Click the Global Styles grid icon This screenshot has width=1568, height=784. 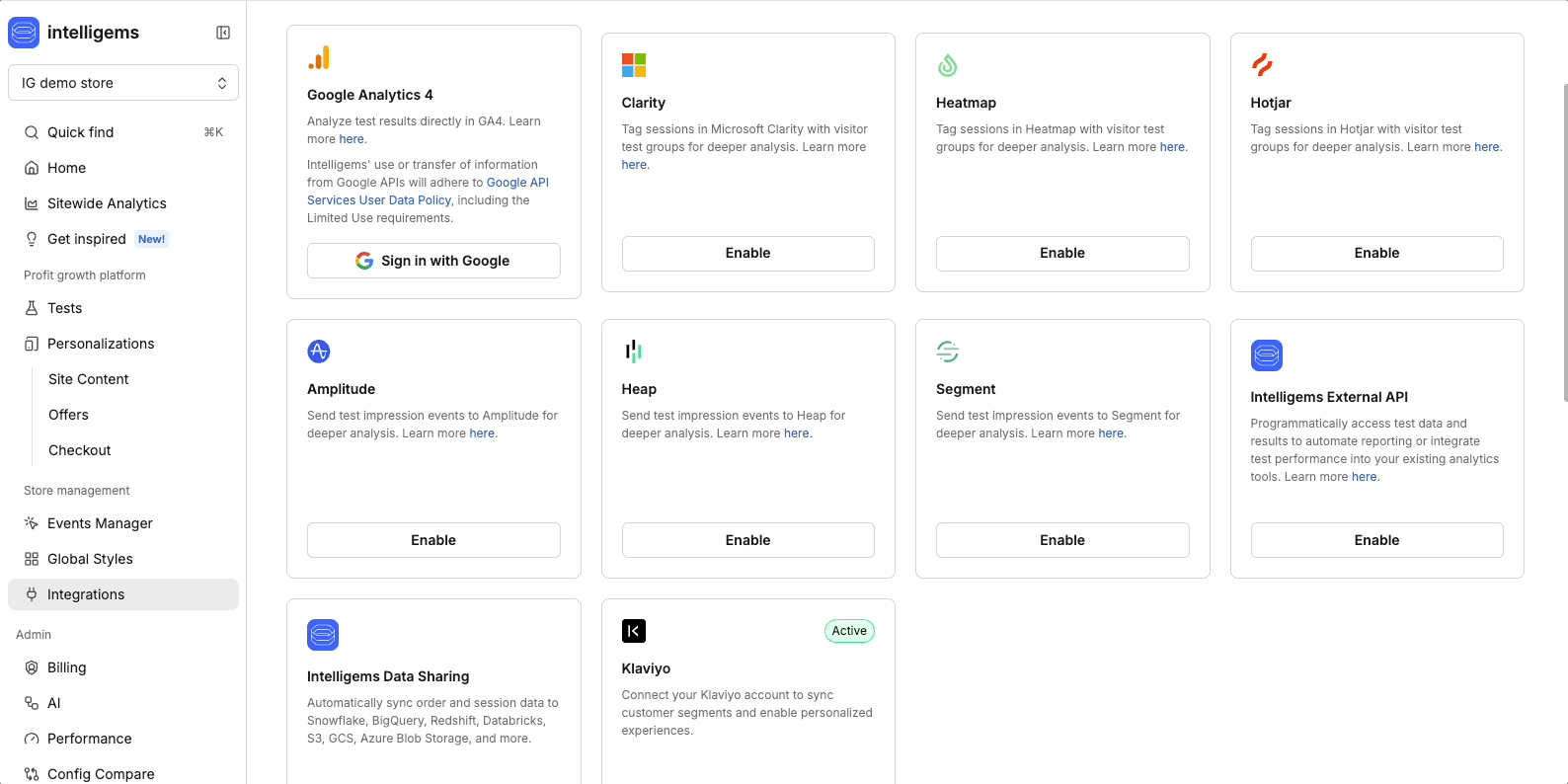click(32, 559)
